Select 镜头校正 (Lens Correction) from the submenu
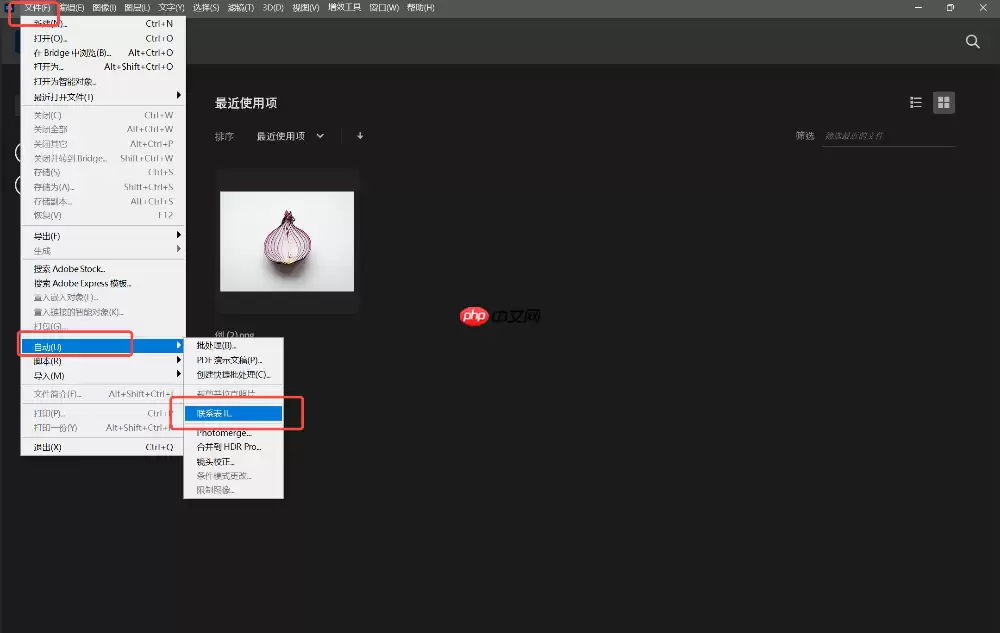 pos(216,463)
